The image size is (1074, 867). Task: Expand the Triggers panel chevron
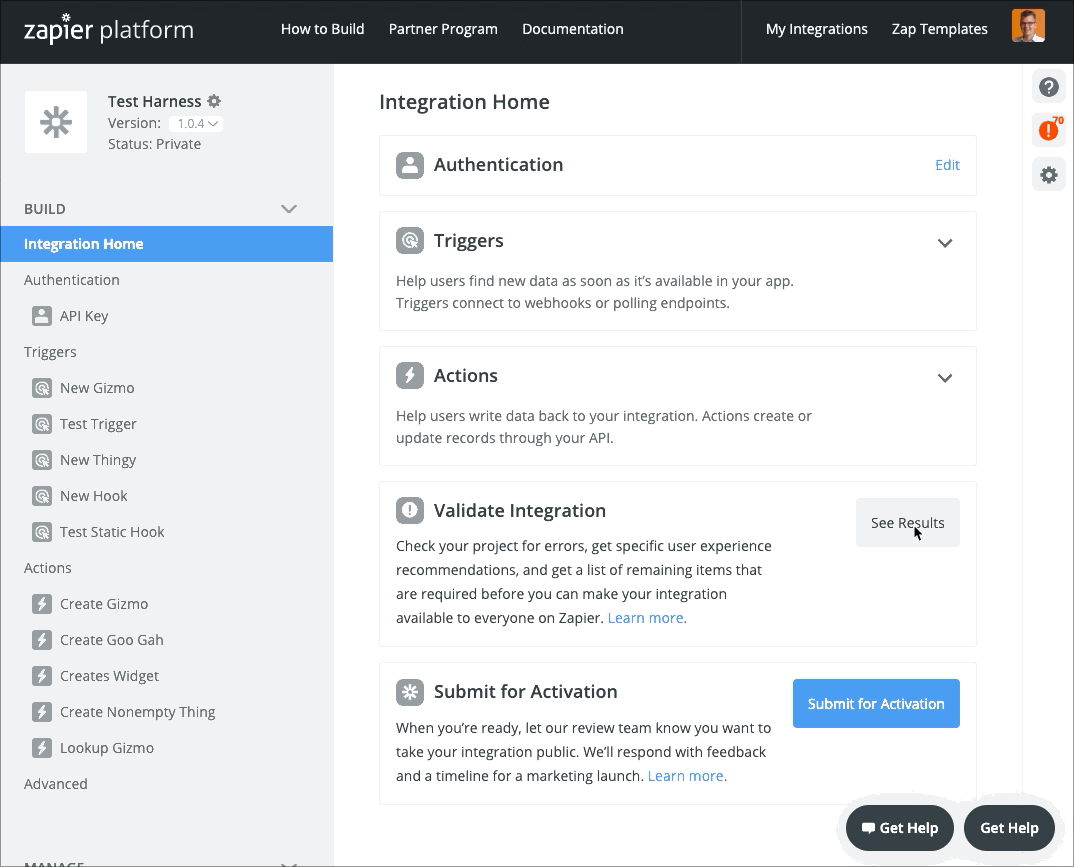(x=945, y=243)
